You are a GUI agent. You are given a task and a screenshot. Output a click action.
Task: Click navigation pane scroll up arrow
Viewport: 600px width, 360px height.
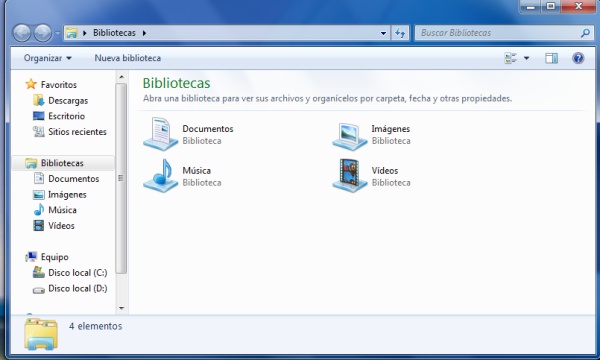121,77
